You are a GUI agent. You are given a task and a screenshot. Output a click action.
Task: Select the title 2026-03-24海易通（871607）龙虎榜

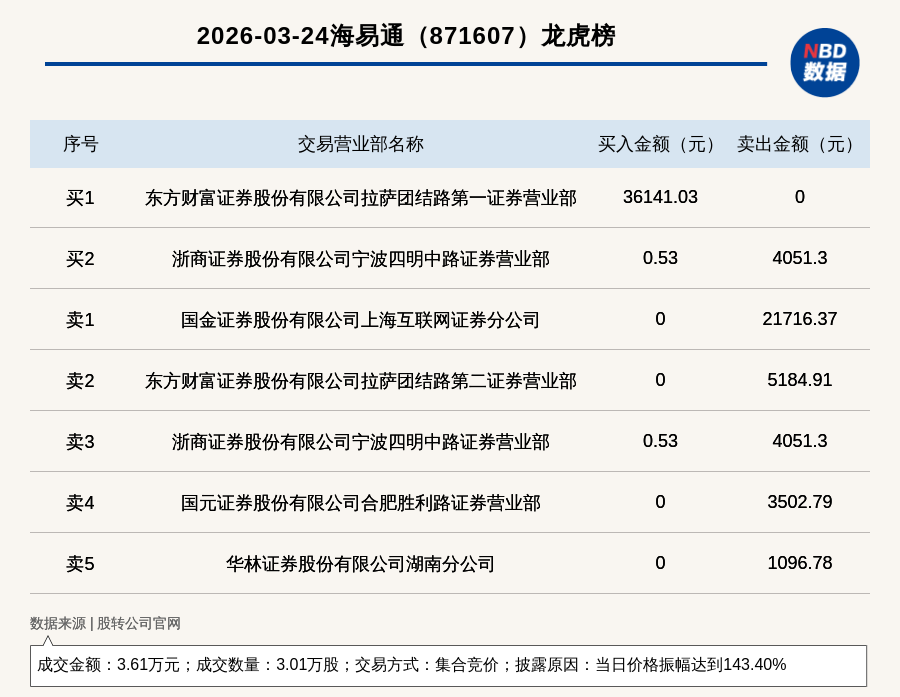pyautogui.click(x=406, y=36)
